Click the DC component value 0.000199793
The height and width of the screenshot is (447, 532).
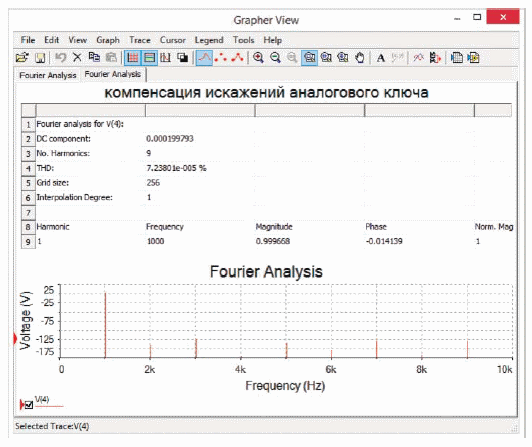[x=170, y=139]
